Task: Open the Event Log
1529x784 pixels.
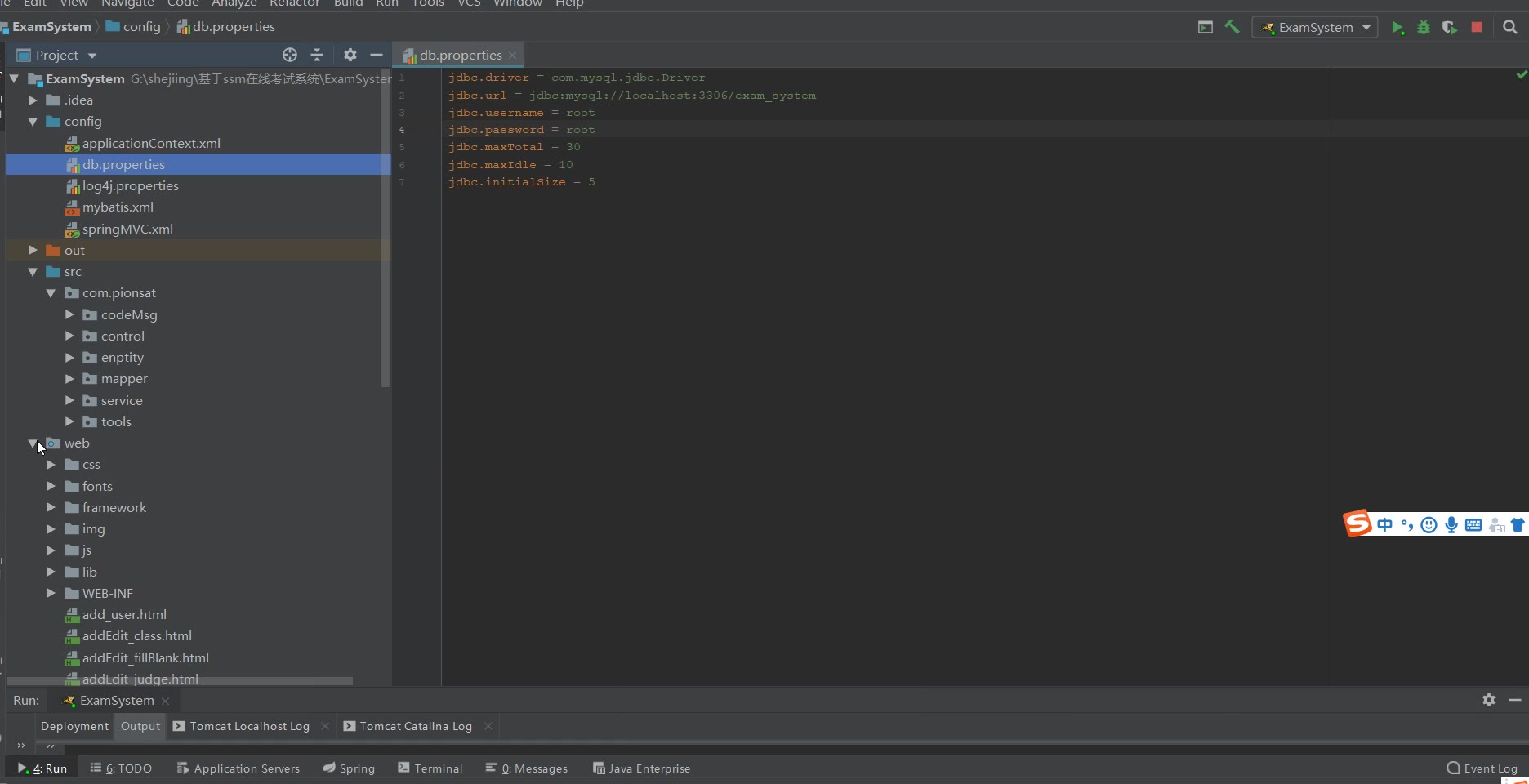Action: (1482, 768)
